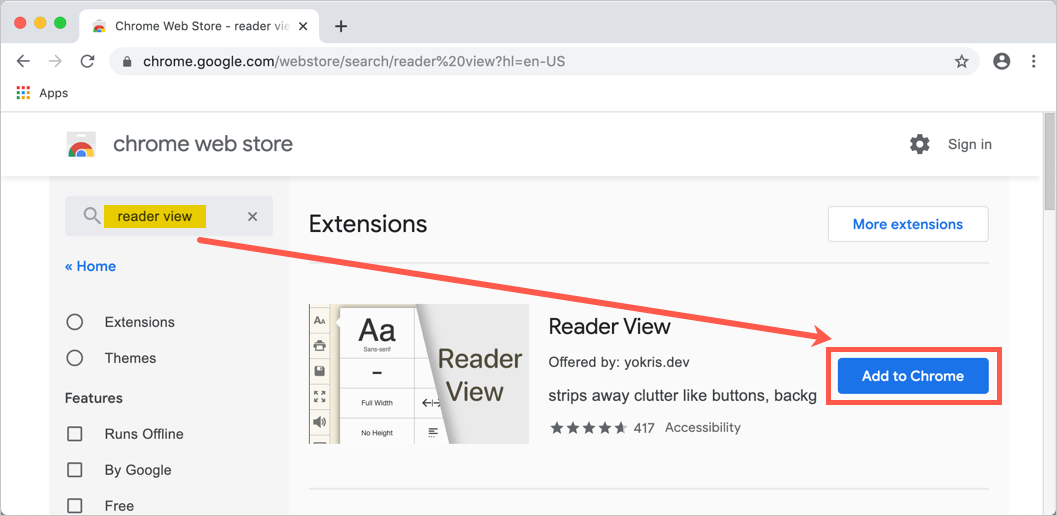Viewport: 1057px width, 516px height.
Task: Click the 'chrome web store' header title
Action: pyautogui.click(x=203, y=144)
